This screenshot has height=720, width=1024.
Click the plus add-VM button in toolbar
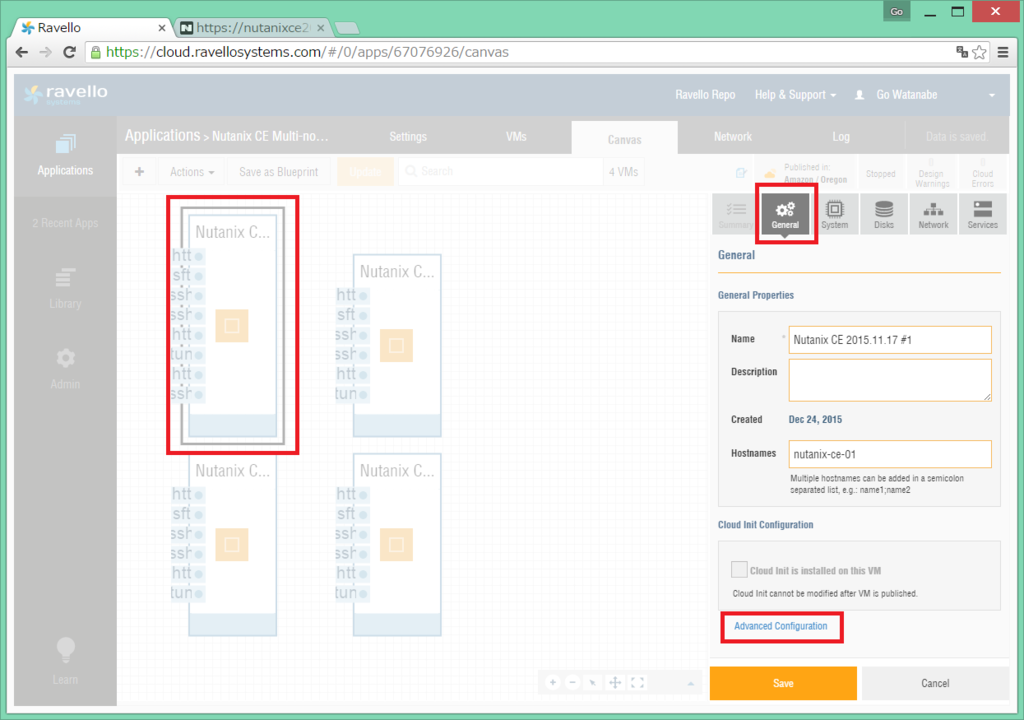139,172
